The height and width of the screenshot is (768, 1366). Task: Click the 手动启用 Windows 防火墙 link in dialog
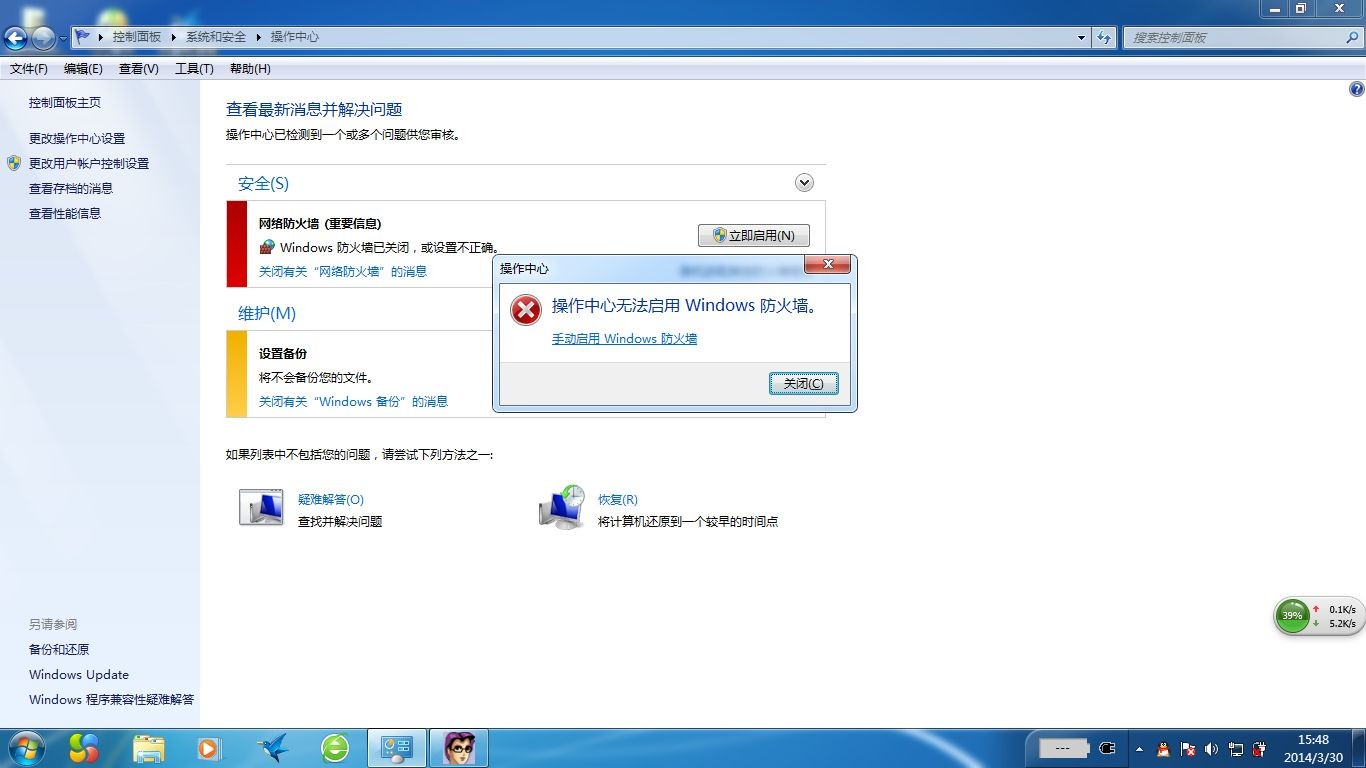(624, 339)
